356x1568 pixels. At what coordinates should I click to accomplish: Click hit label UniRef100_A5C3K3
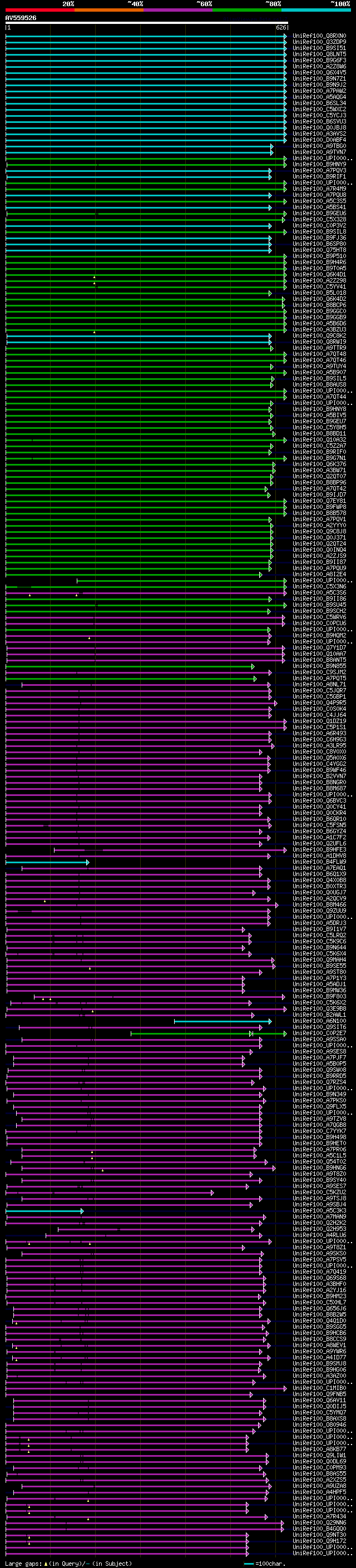click(x=319, y=1211)
